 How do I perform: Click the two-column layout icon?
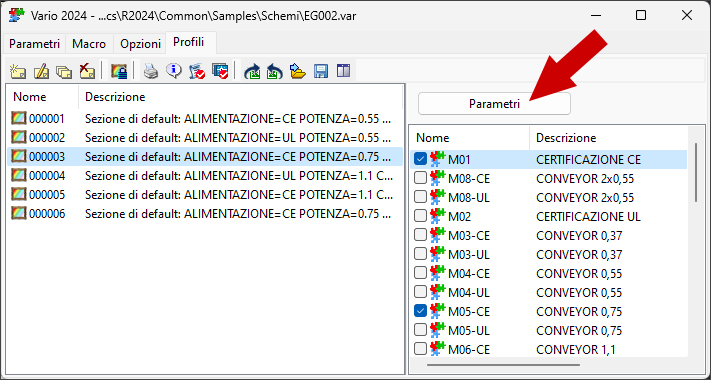pyautogui.click(x=344, y=71)
